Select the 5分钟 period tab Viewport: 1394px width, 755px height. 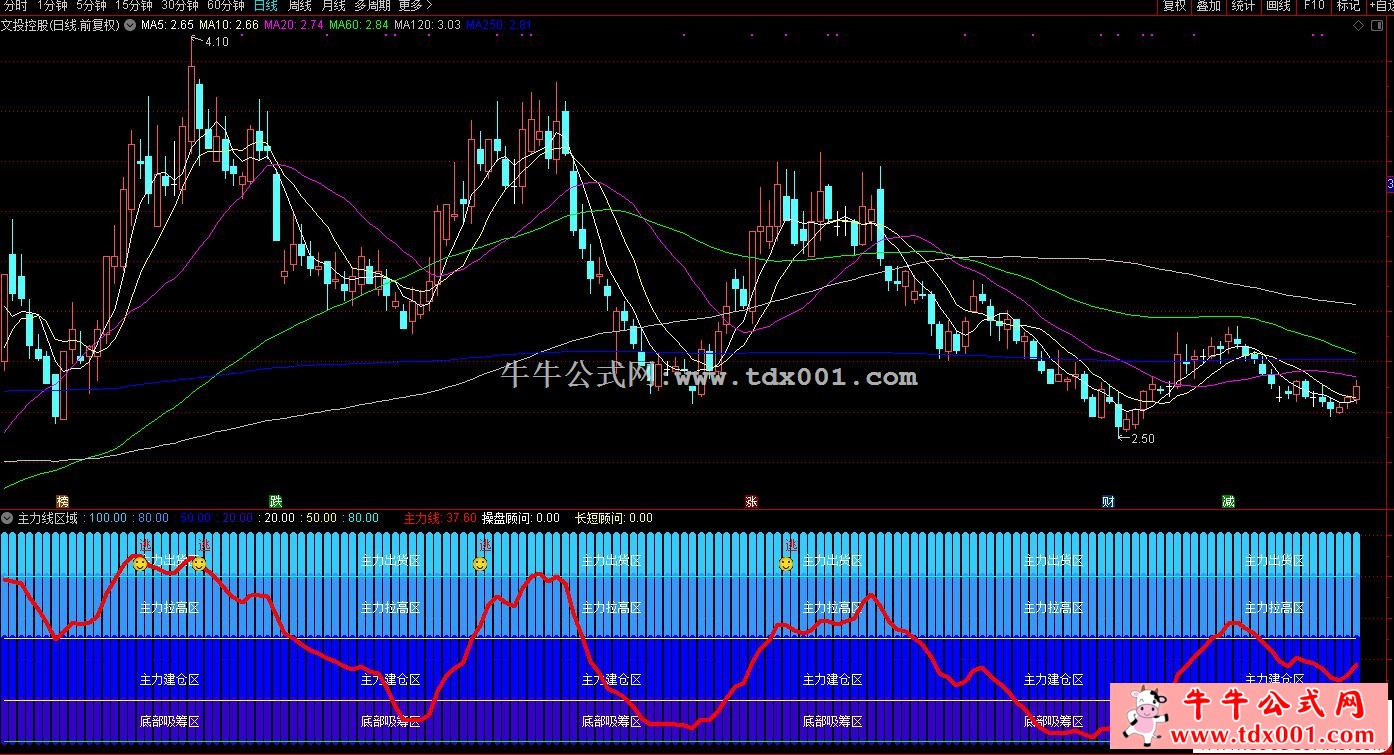(91, 6)
